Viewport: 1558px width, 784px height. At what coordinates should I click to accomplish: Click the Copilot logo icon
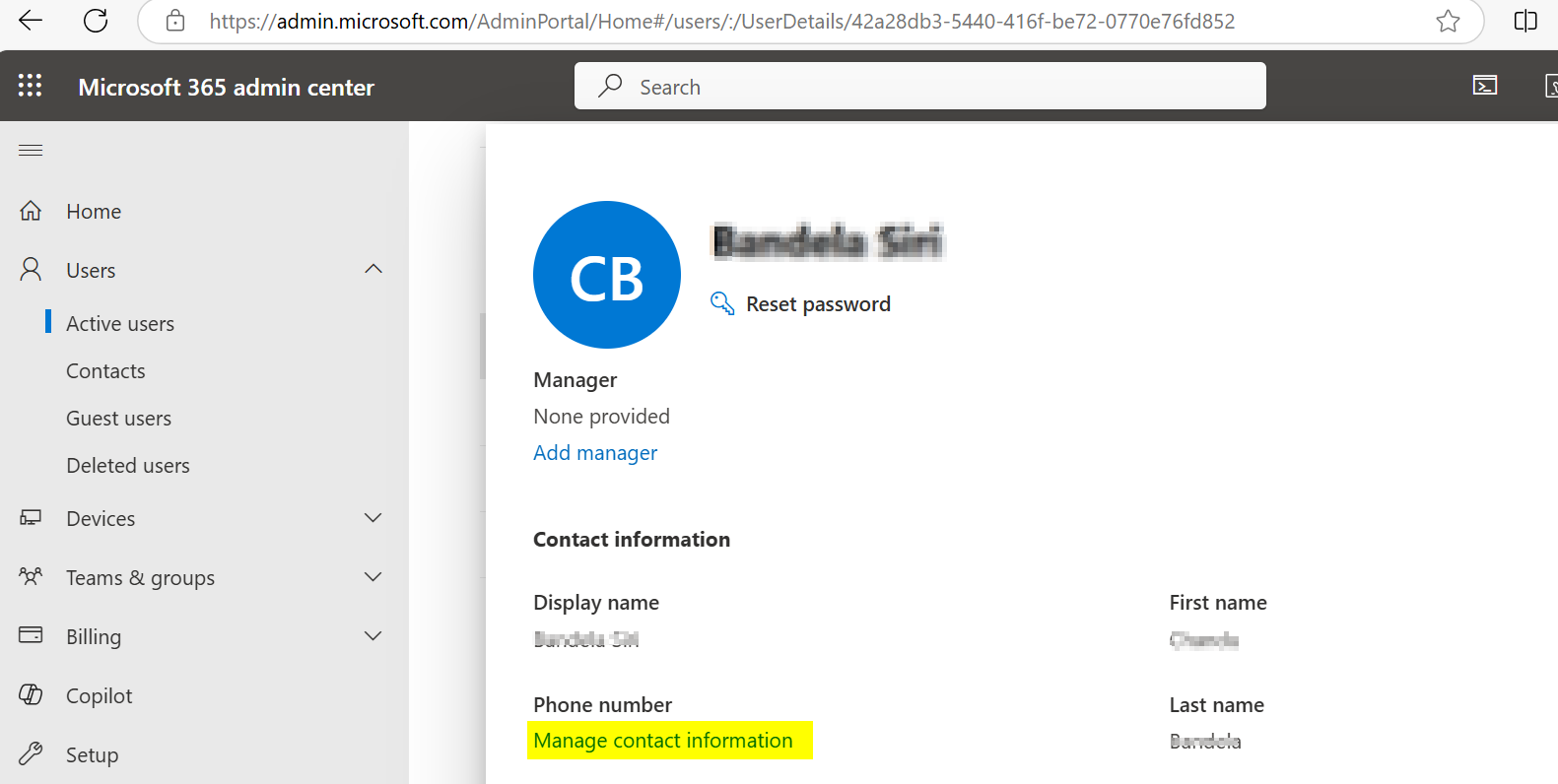(31, 694)
